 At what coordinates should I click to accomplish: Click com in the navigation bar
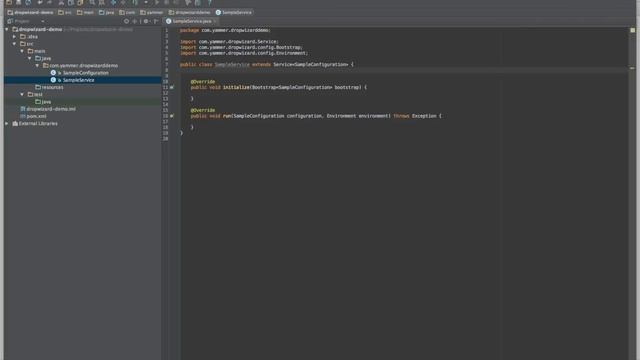tap(127, 12)
